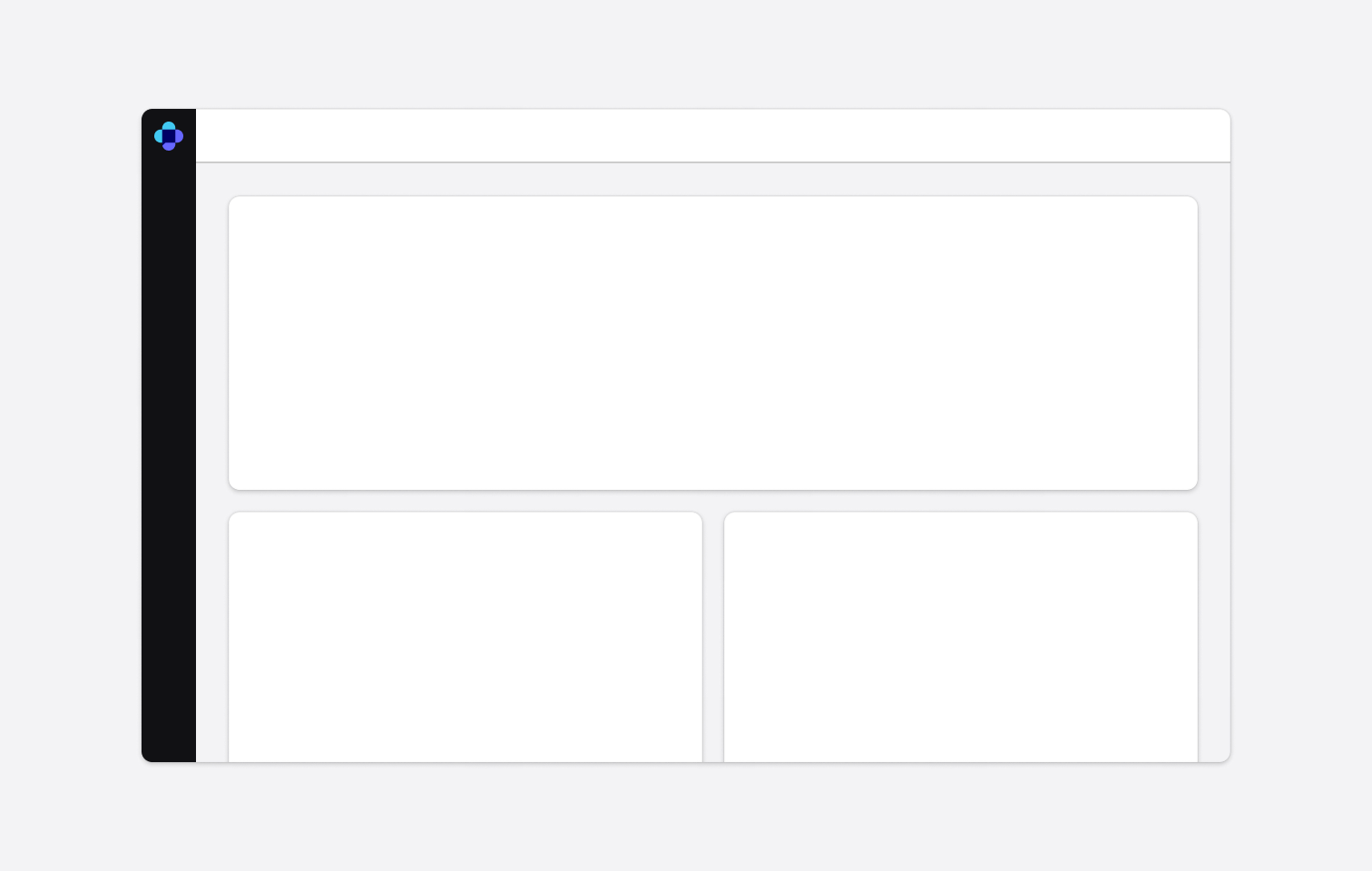Select the lower-right card panel
The height and width of the screenshot is (871, 1372).
[x=960, y=637]
